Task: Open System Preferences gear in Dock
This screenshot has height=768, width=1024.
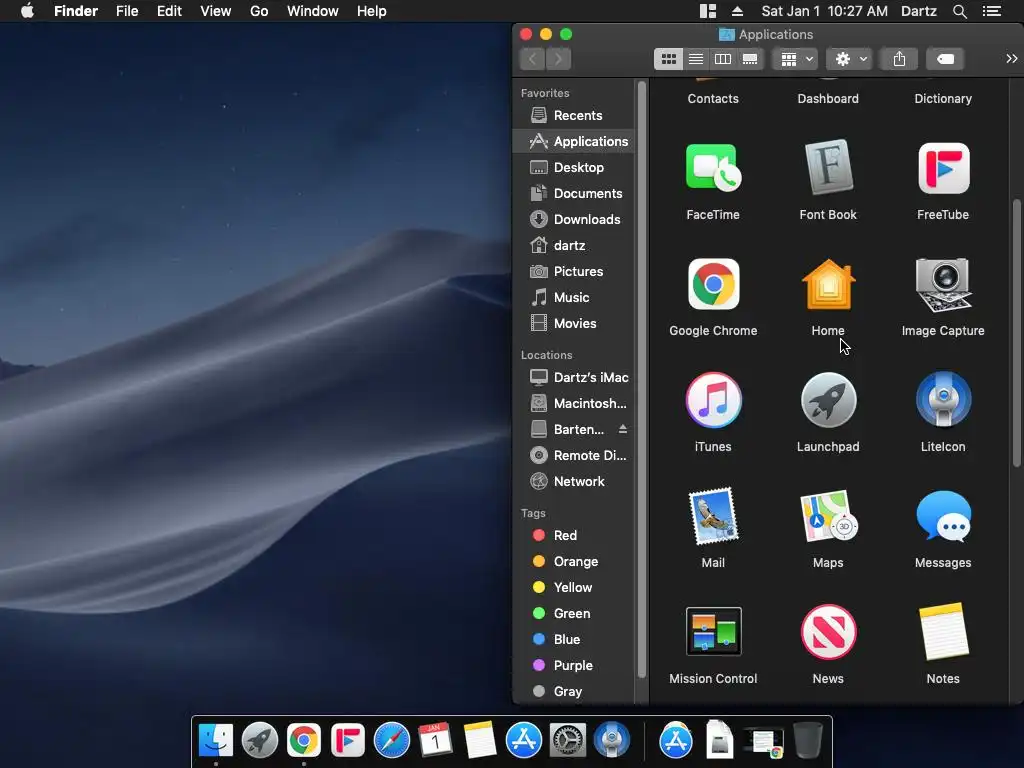Action: 568,740
